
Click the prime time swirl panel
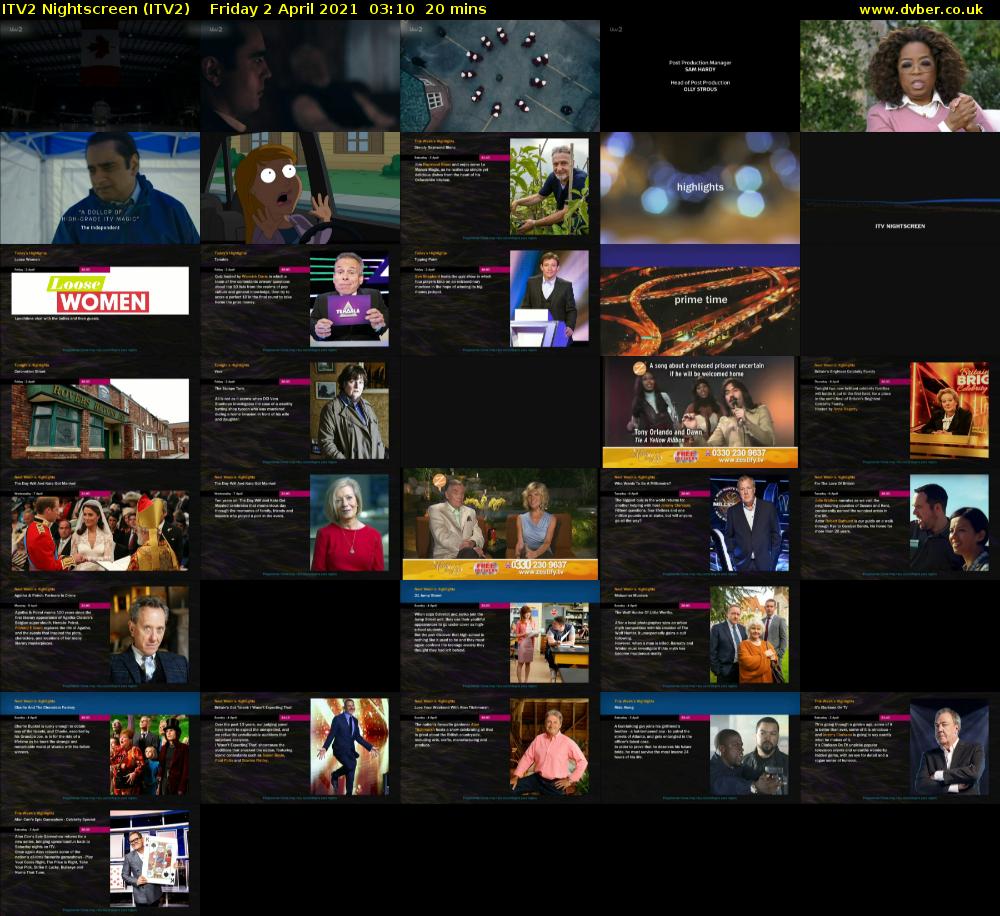click(700, 299)
